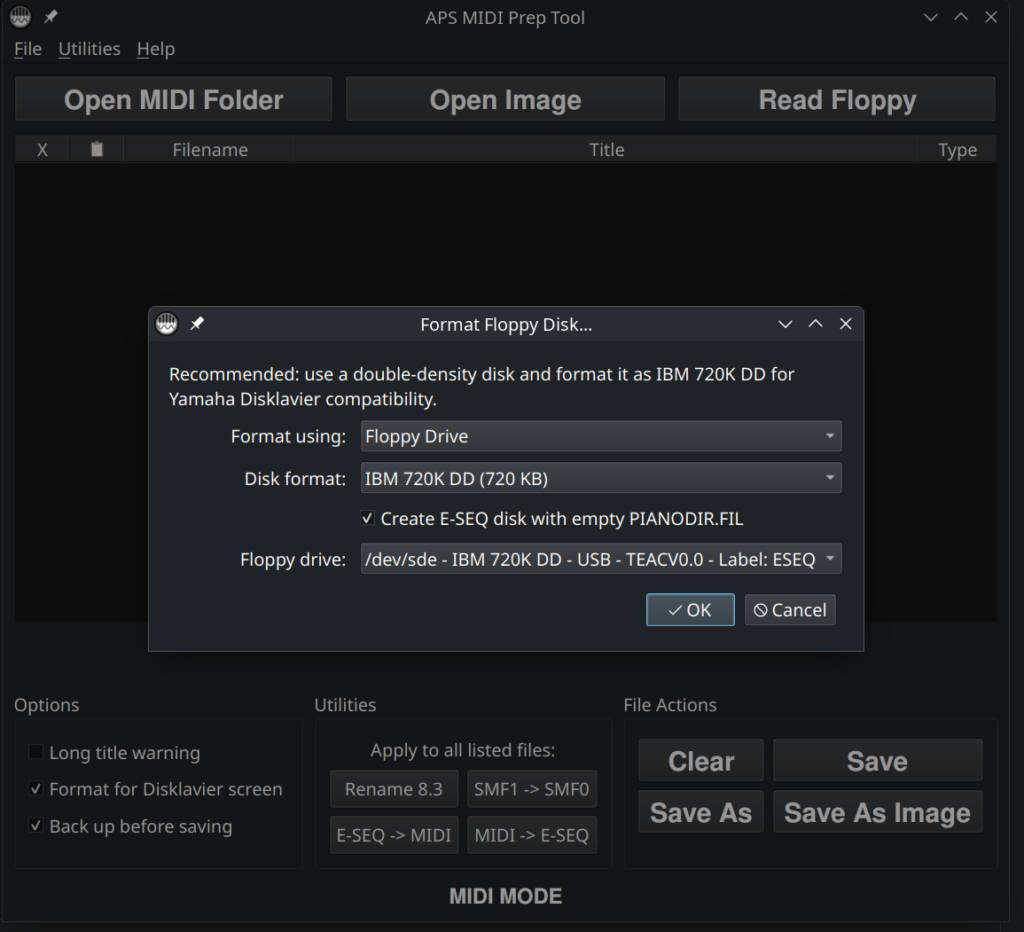Click the MIDI MODE status label
Viewport: 1024px width, 932px height.
coord(505,896)
